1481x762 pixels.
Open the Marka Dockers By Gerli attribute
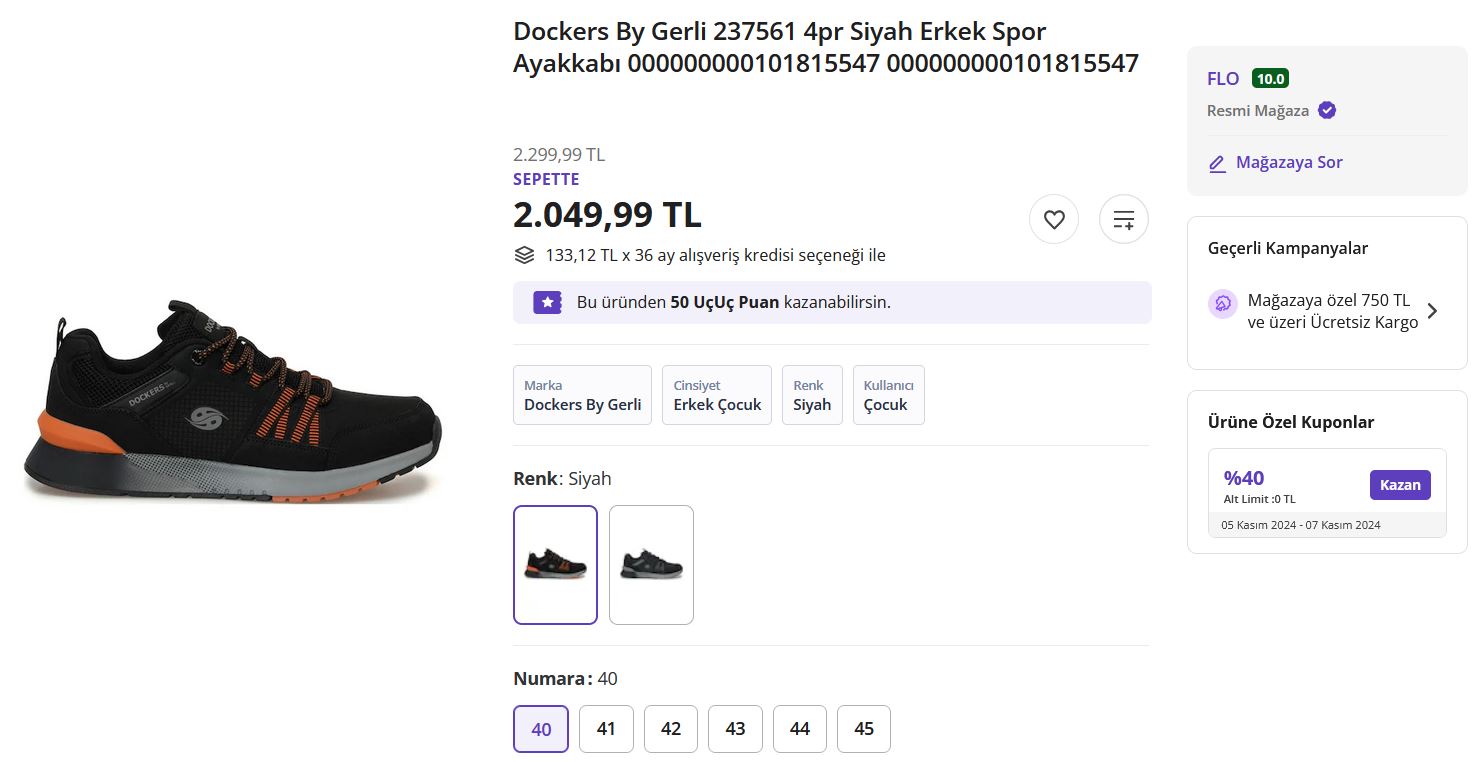point(582,395)
